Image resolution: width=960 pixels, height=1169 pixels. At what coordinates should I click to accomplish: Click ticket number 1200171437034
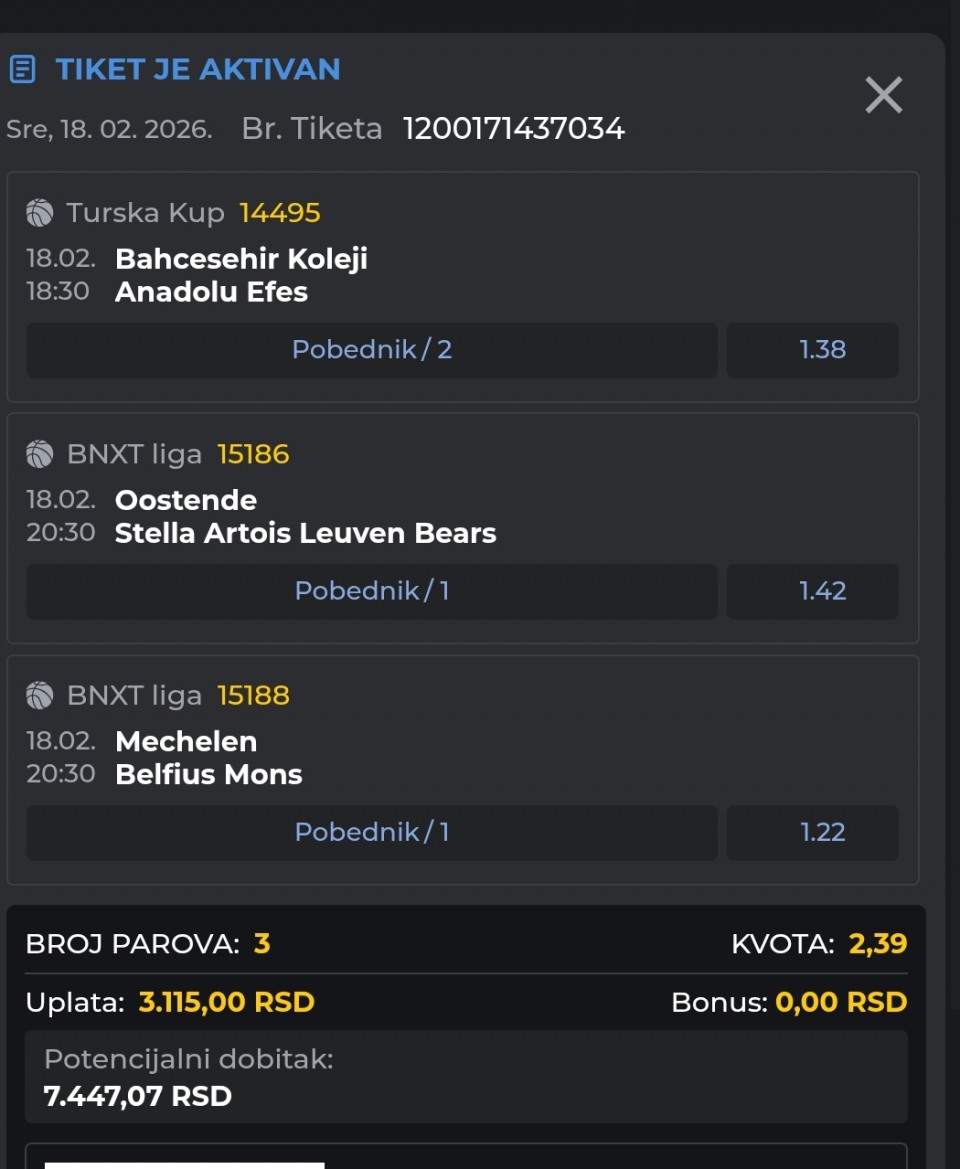[513, 129]
